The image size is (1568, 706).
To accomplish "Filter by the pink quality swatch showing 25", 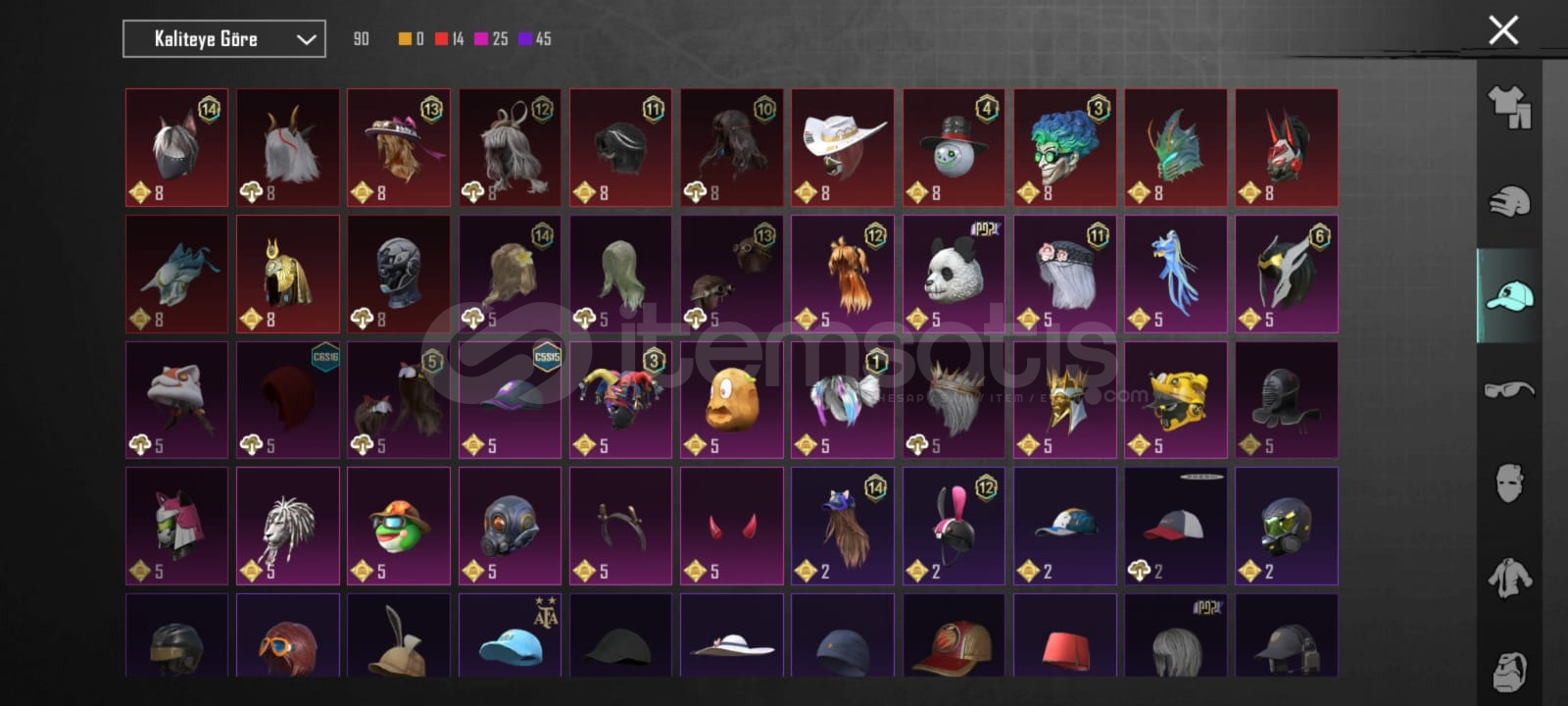I will (481, 39).
